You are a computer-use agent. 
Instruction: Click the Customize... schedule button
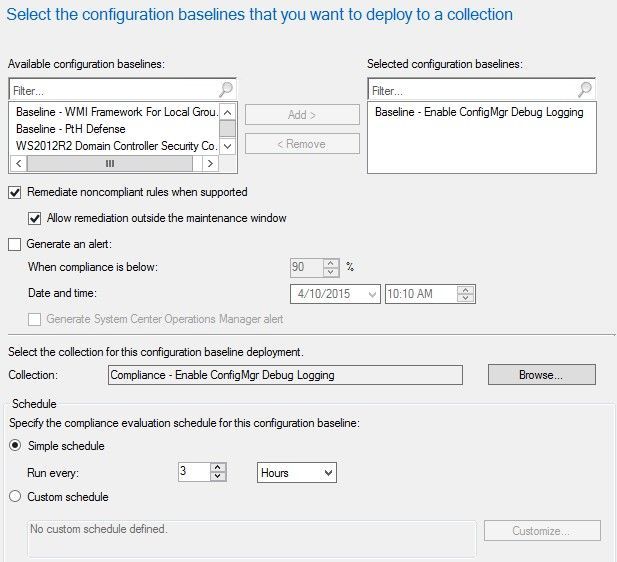542,531
